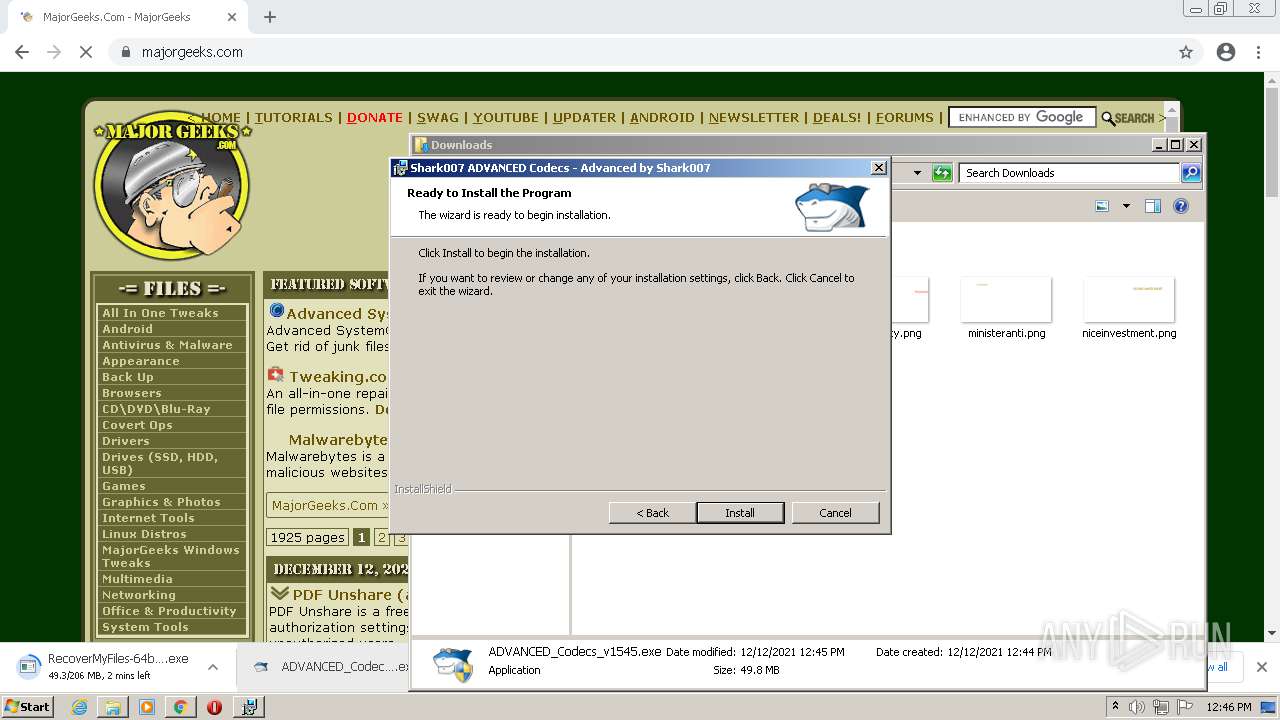Viewport: 1280px width, 720px height.
Task: Stop loading the page in Chrome
Action: point(86,52)
